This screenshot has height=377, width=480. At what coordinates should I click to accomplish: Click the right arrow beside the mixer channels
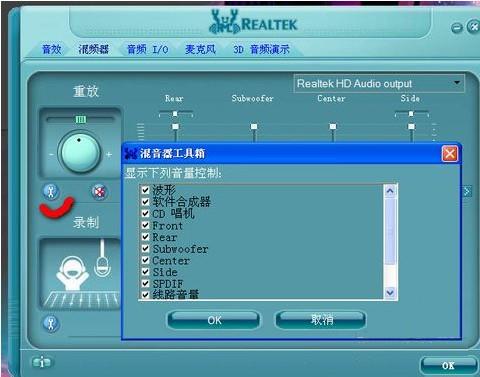click(x=467, y=191)
